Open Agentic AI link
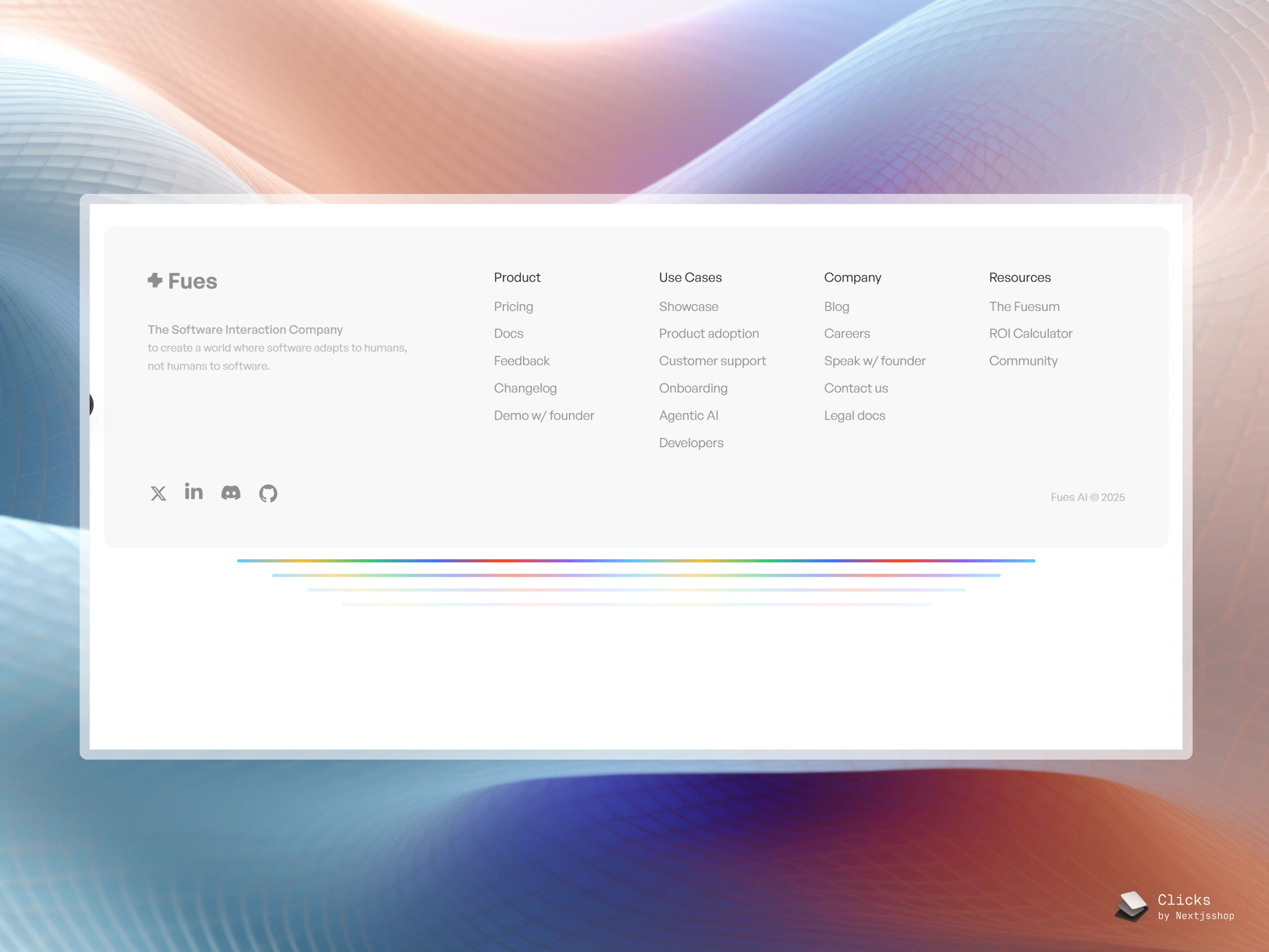This screenshot has width=1269, height=952. coord(689,415)
